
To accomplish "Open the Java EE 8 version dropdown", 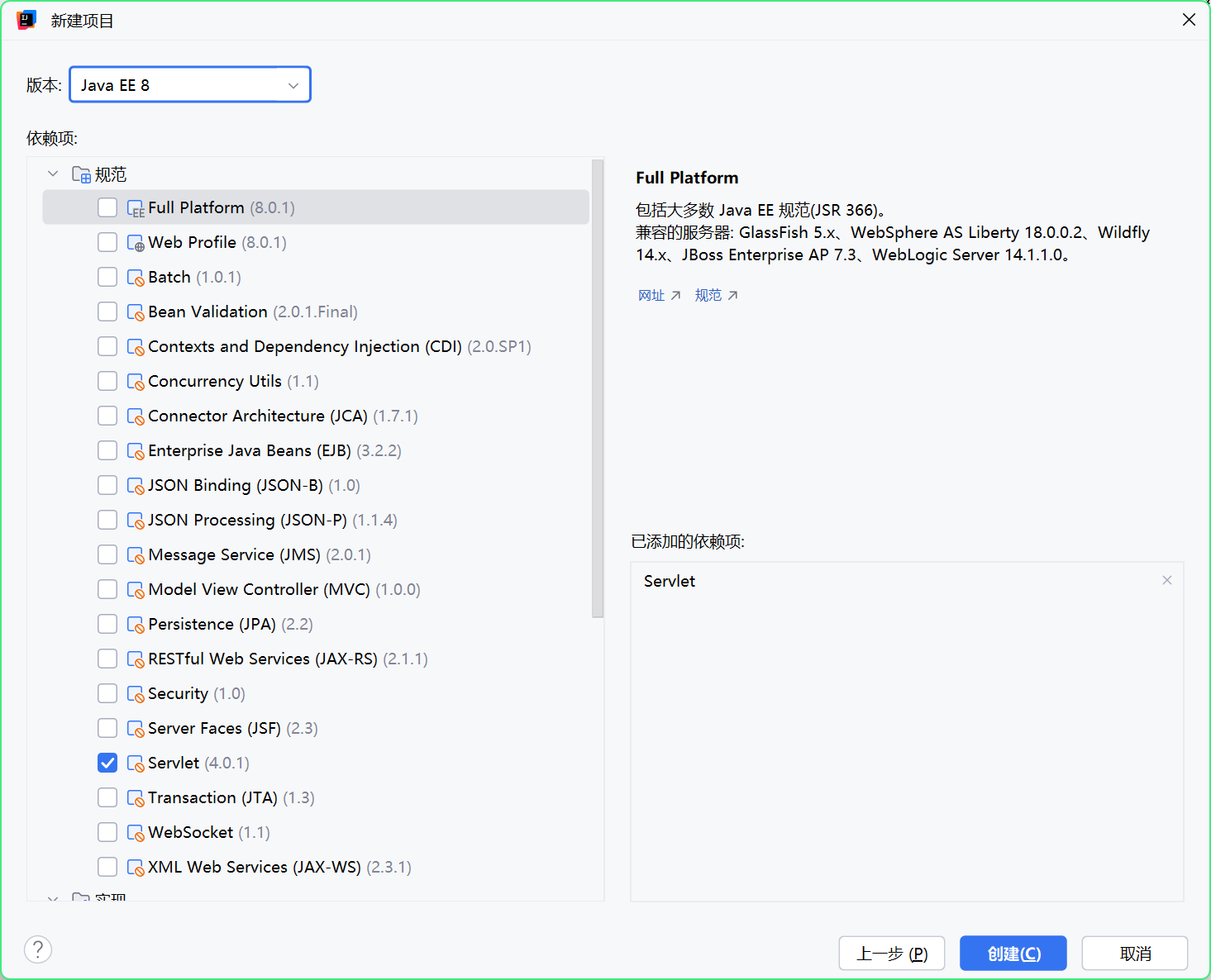I will point(190,85).
